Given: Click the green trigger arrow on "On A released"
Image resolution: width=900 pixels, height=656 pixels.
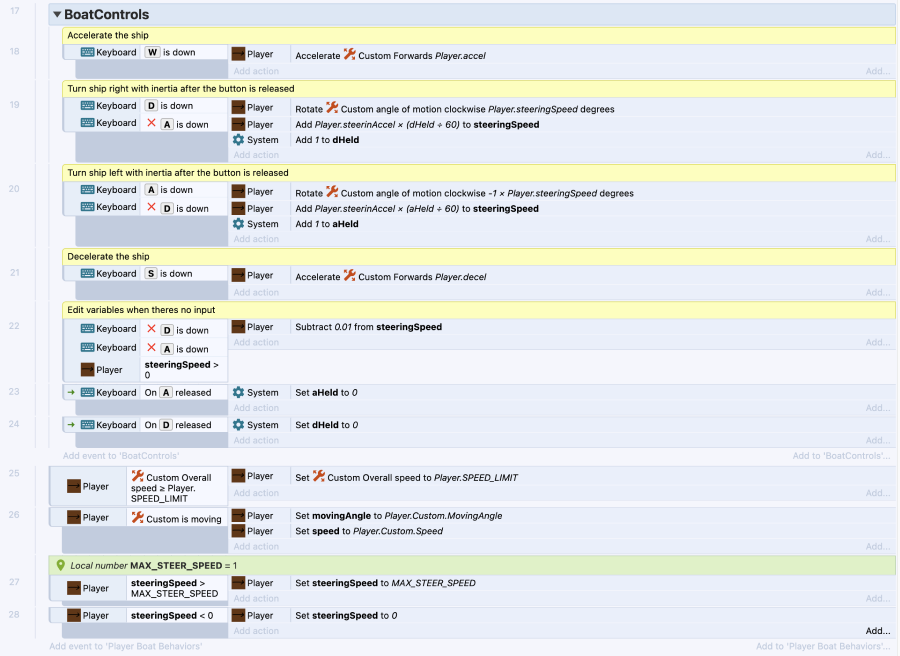Looking at the screenshot, I should pyautogui.click(x=71, y=393).
